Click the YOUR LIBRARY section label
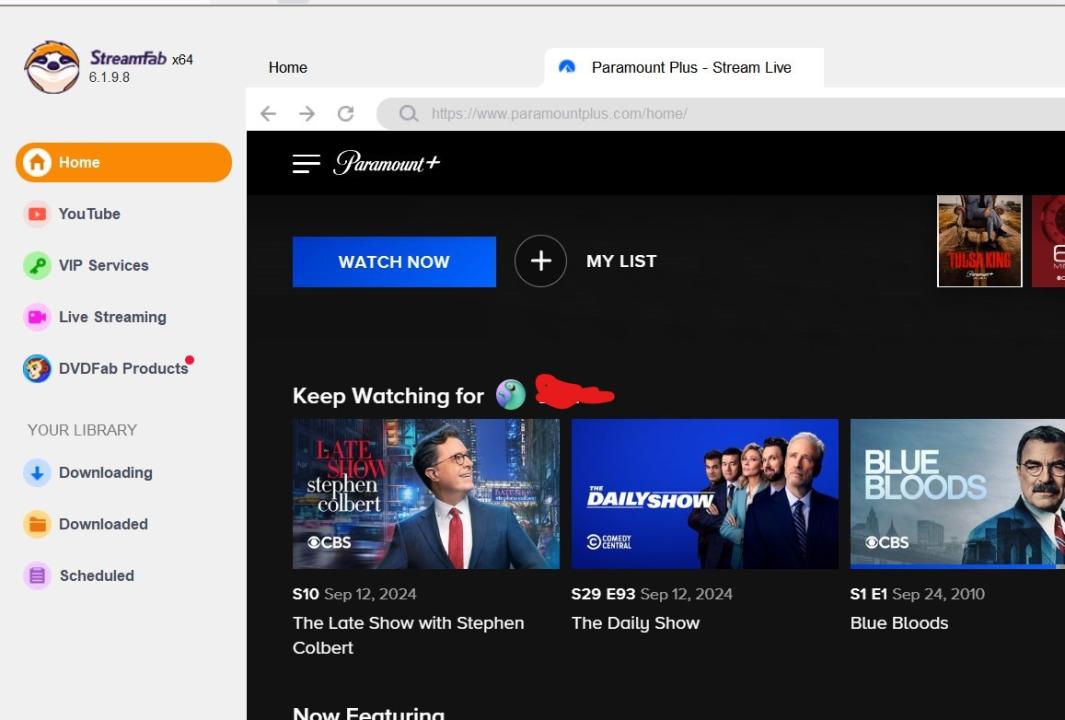 click(x=82, y=431)
